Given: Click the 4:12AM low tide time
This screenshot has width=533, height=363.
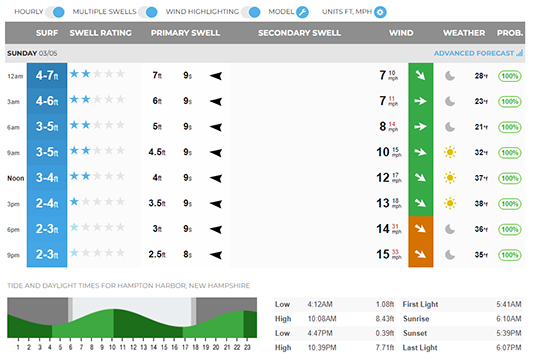Looking at the screenshot, I should click(x=320, y=304).
